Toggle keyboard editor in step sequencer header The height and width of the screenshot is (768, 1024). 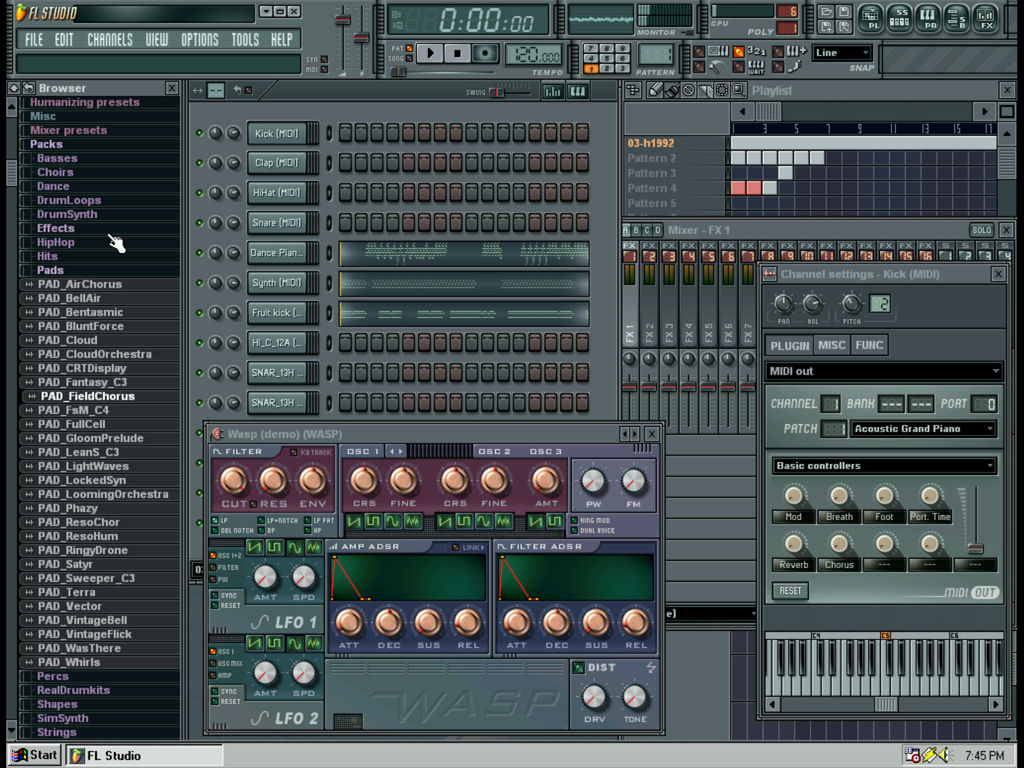[x=578, y=91]
